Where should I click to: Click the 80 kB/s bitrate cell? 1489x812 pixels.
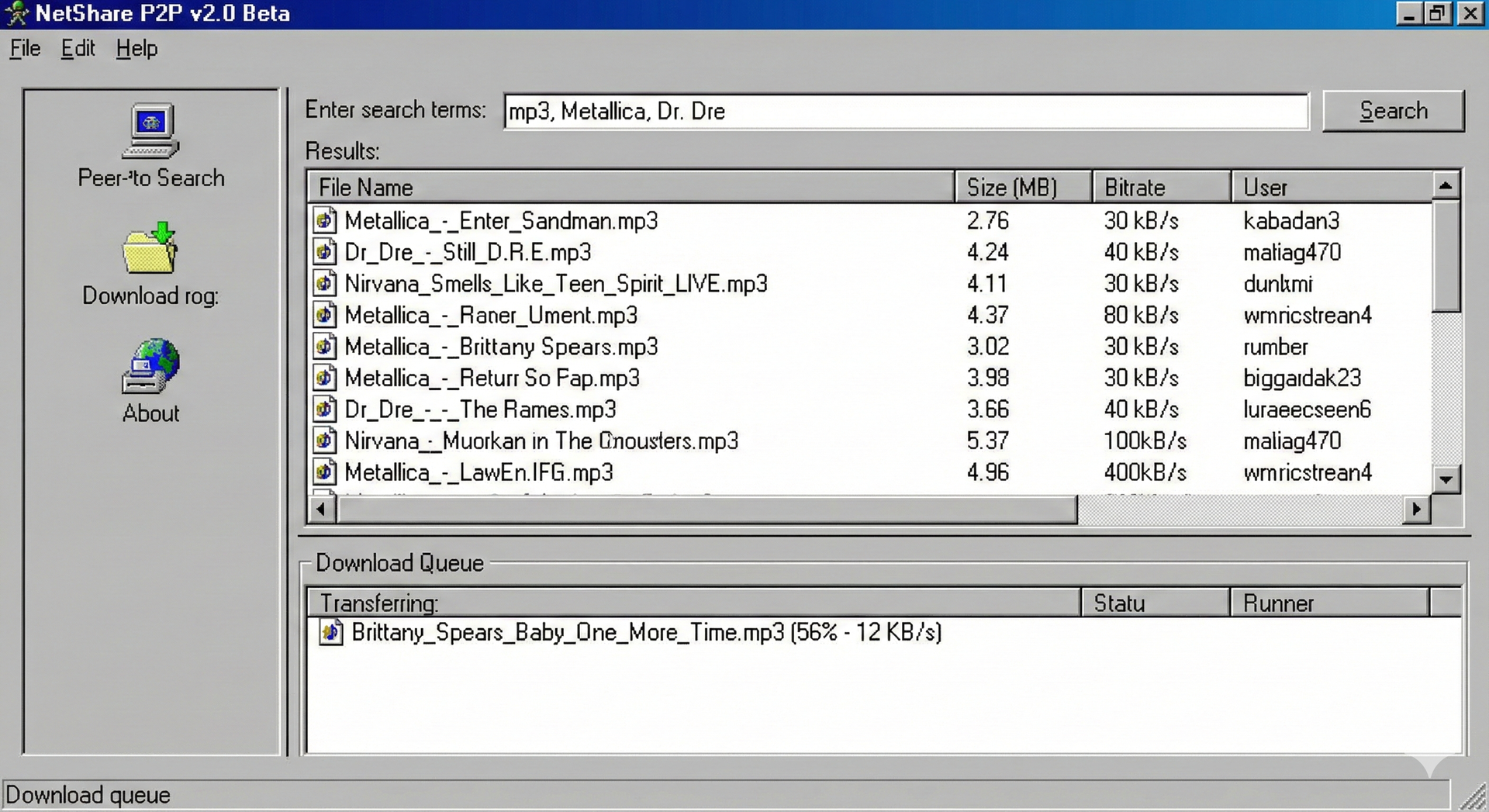(1142, 315)
